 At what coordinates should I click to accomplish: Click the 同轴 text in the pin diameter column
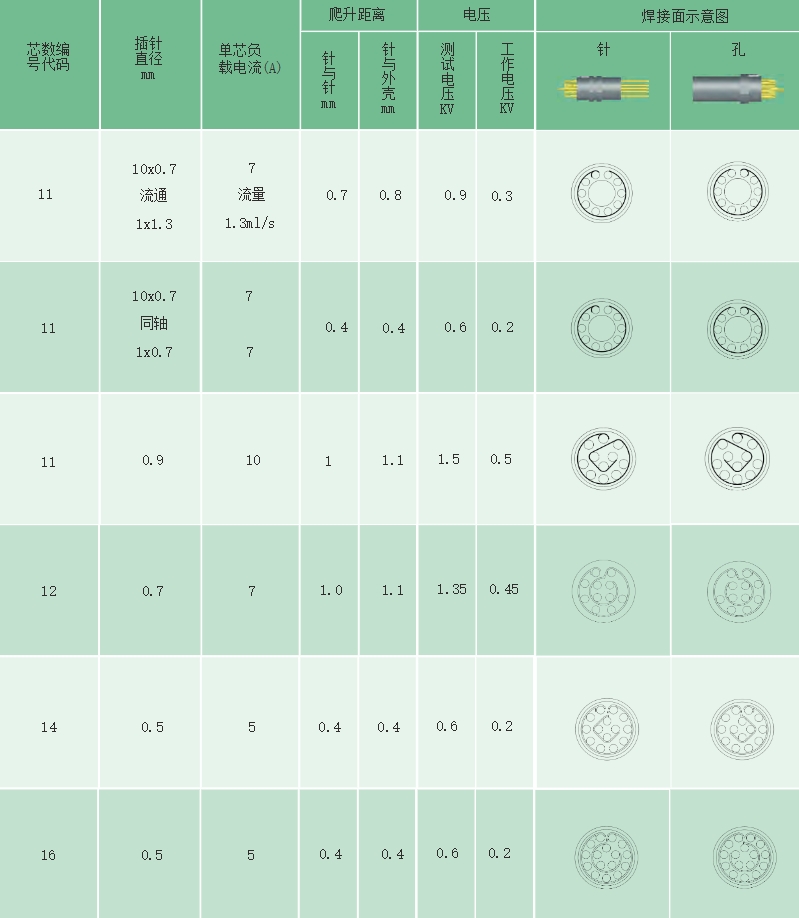pos(154,324)
